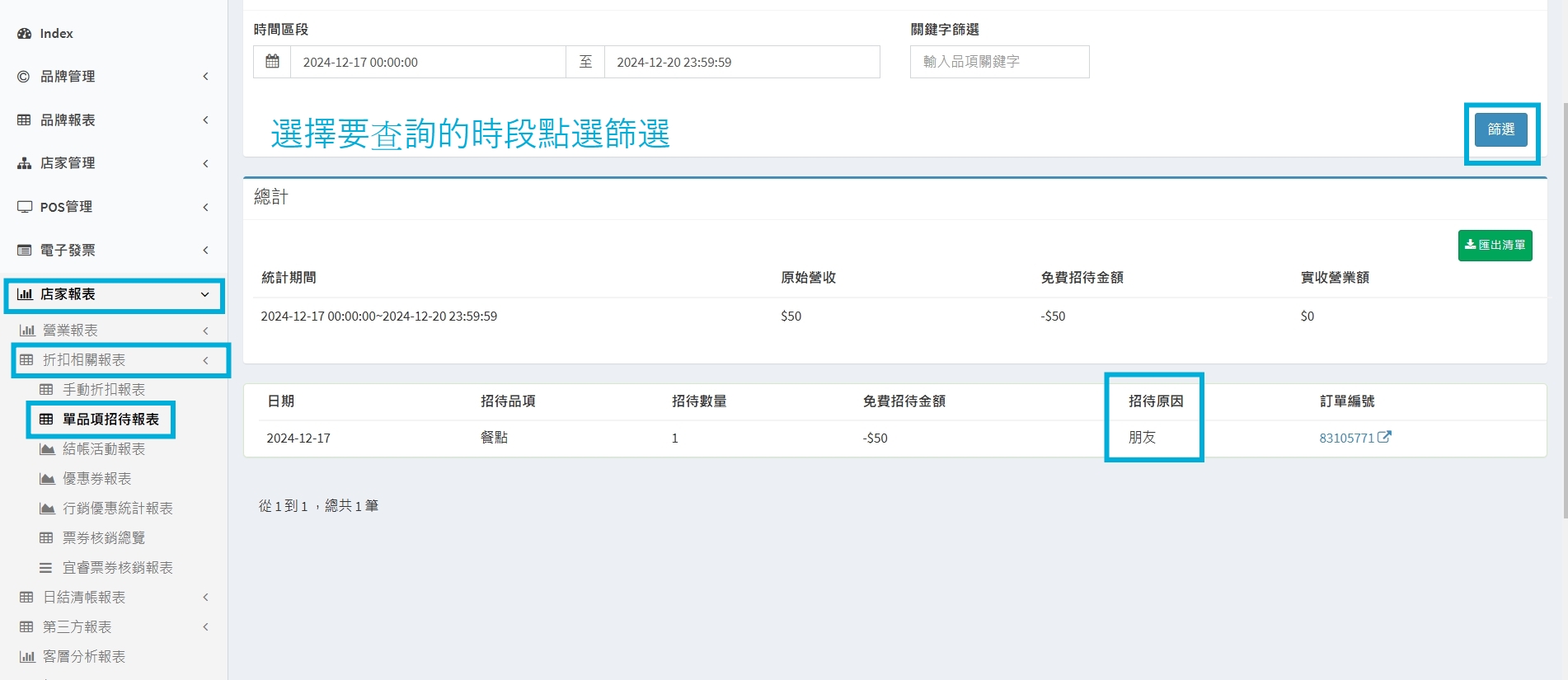Click the Index dashboard icon in sidebar
Screen dimensions: 1568x680
click(24, 34)
